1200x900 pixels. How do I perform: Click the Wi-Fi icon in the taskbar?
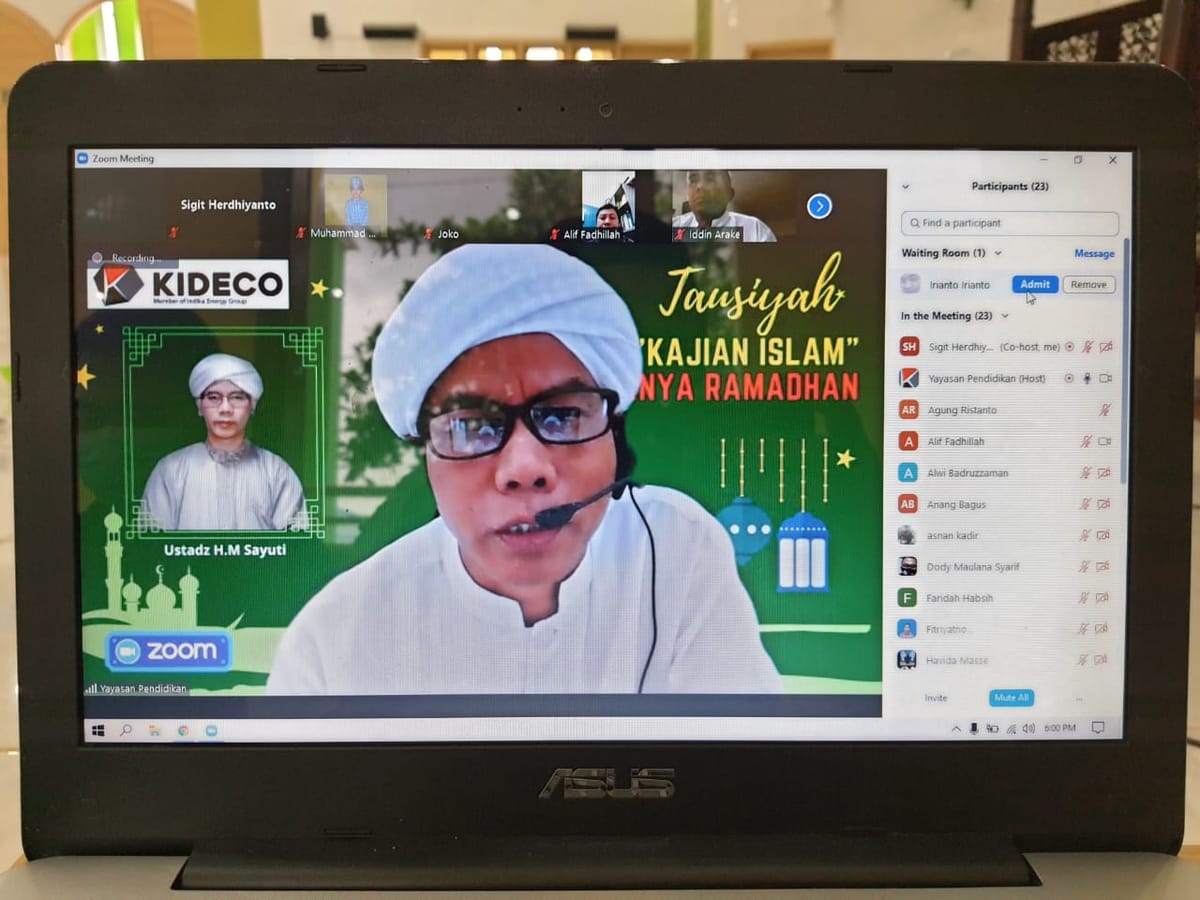(x=1013, y=729)
